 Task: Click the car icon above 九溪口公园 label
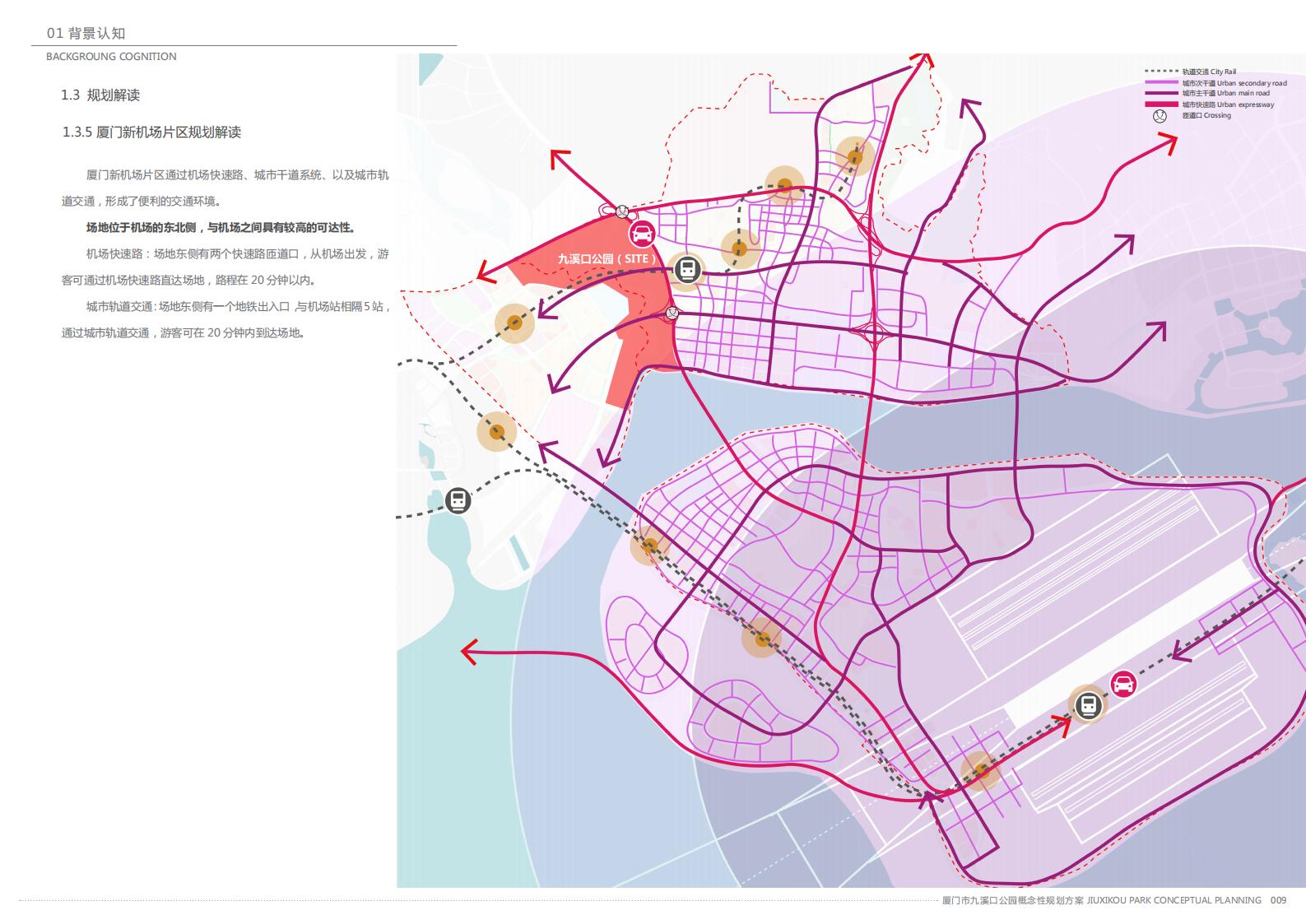coord(642,234)
